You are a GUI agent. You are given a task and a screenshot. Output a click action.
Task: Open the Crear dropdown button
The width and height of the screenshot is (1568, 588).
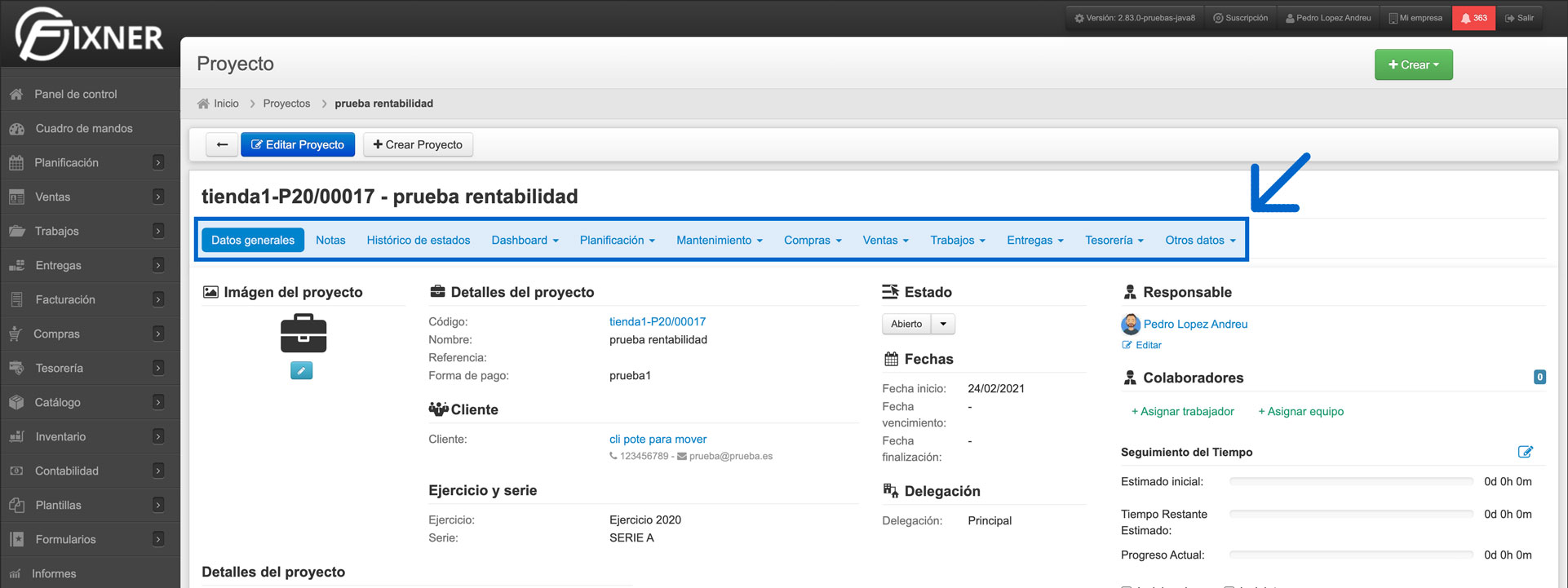[1413, 65]
